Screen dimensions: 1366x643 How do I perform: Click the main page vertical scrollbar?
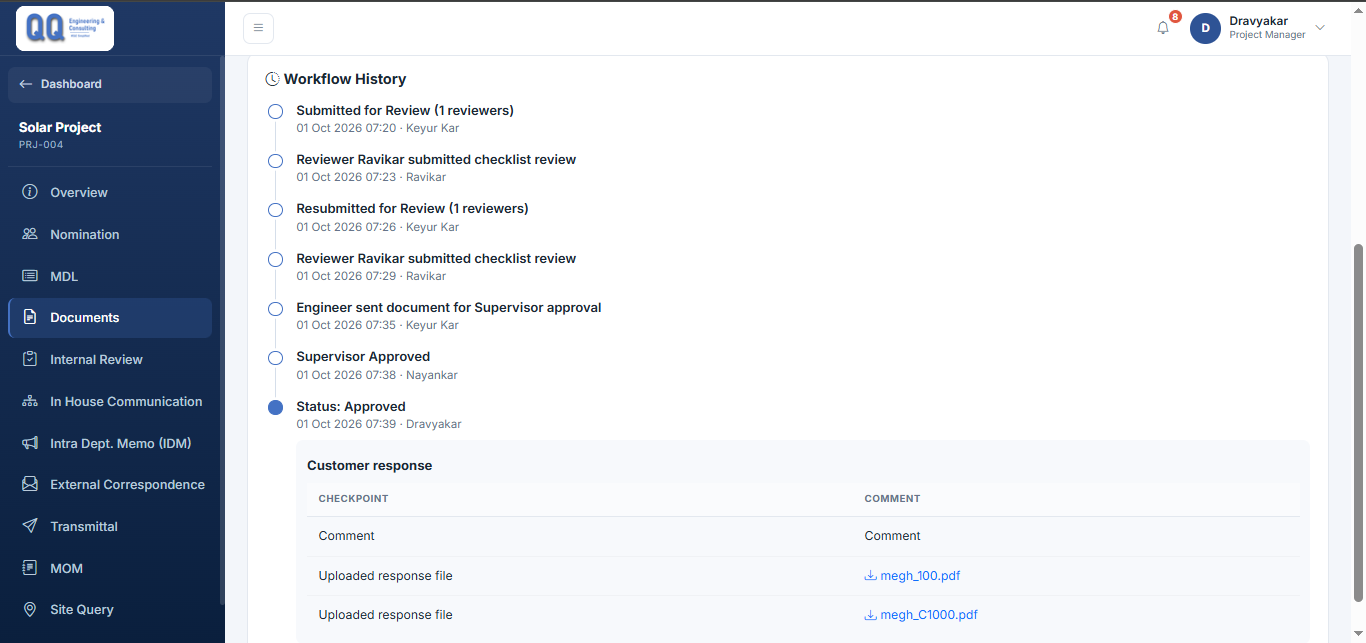click(x=1358, y=422)
